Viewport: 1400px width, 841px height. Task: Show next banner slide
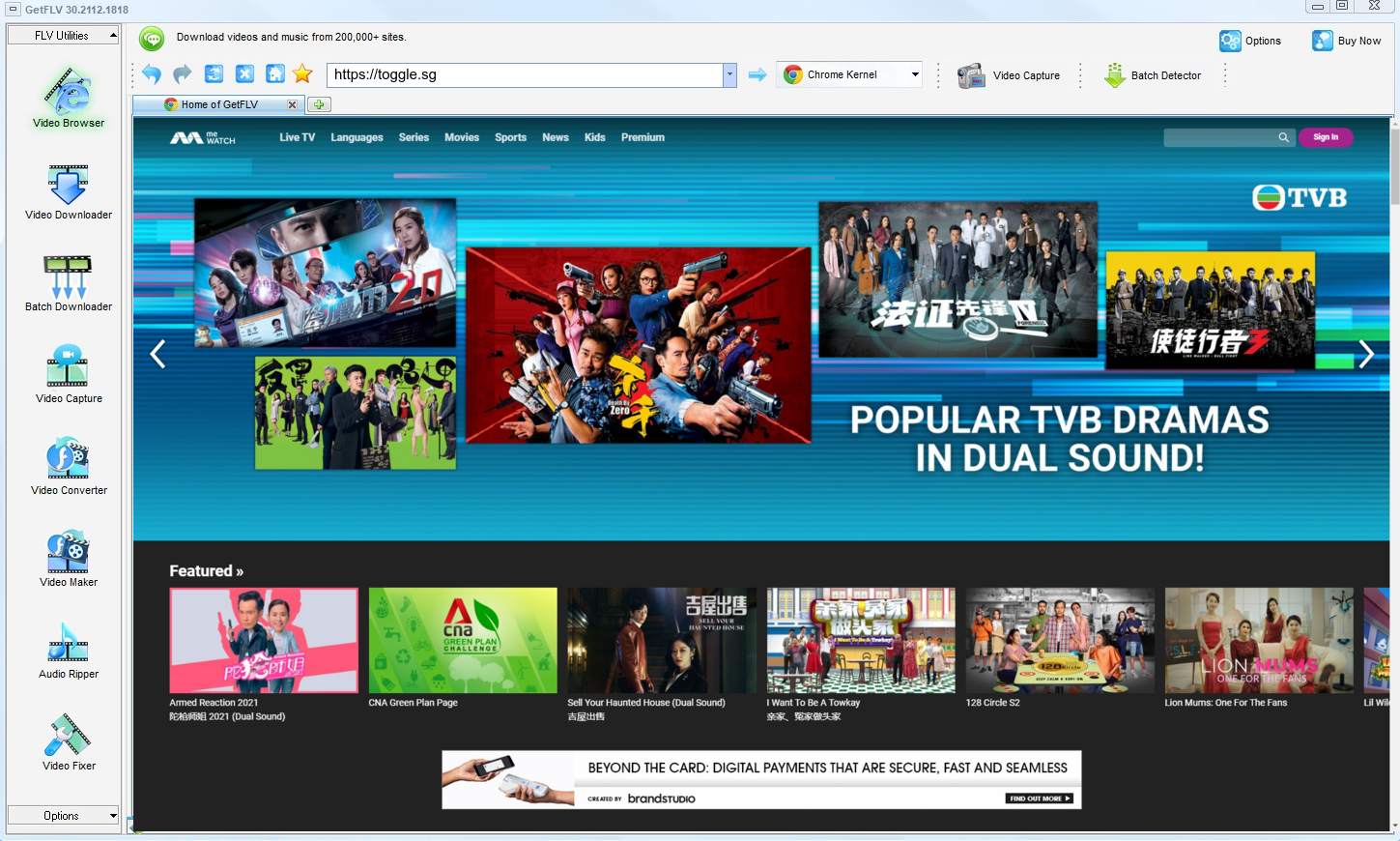[x=1366, y=355]
